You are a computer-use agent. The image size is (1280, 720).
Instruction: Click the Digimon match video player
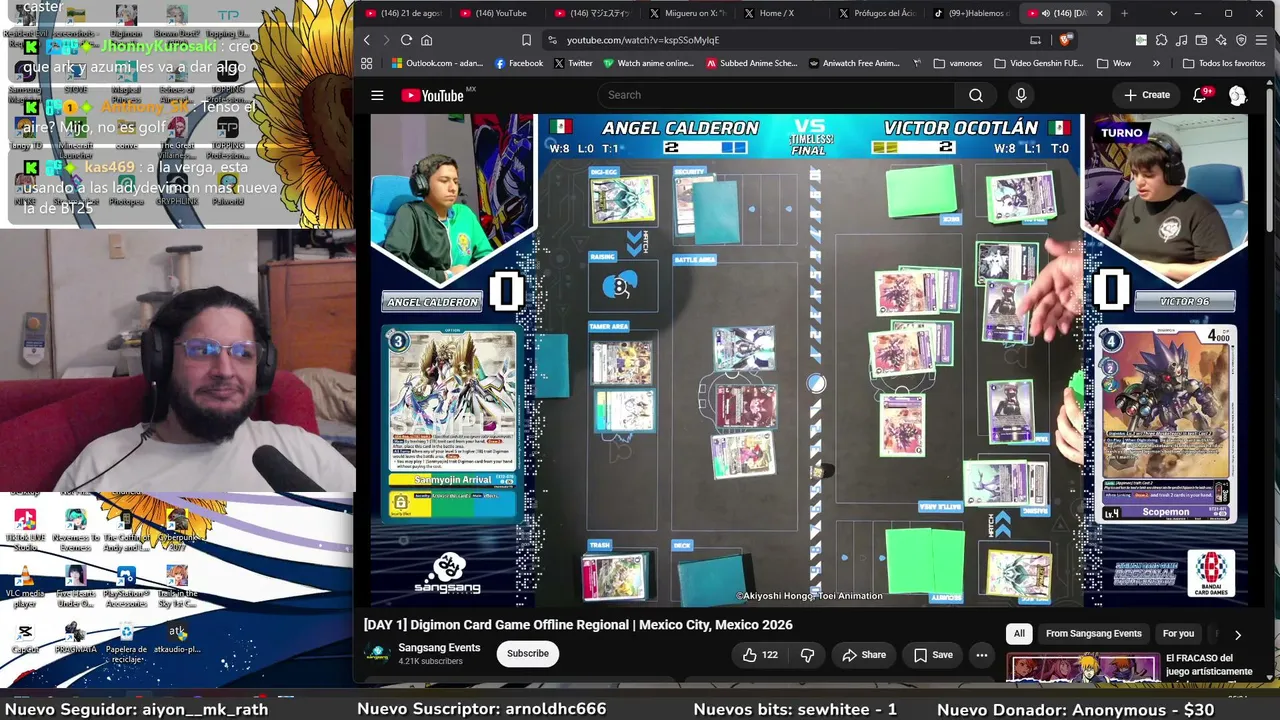coord(809,360)
